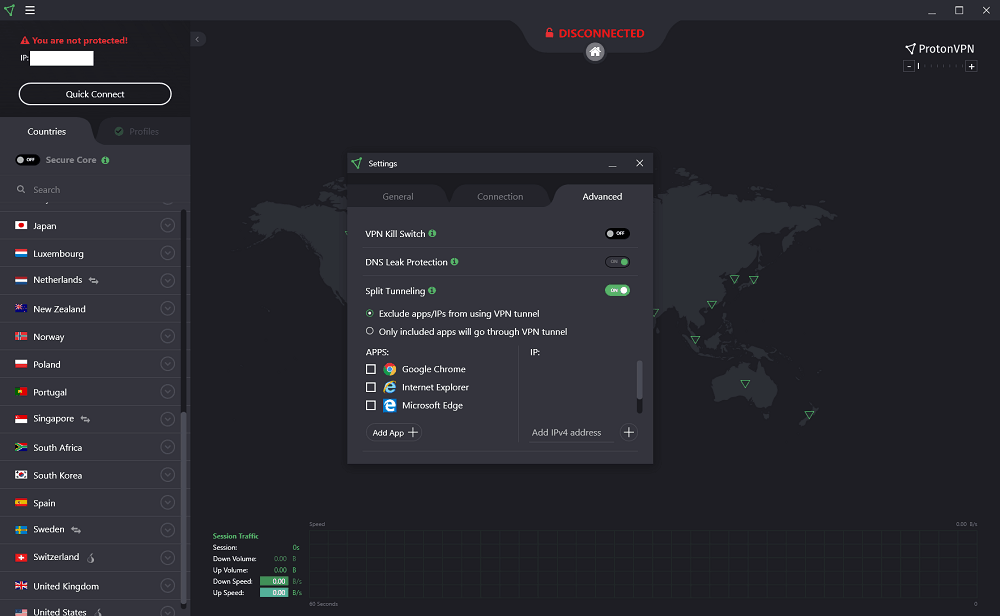Expand the Japan server list
Viewport: 1000px width, 616px height.
[168, 225]
